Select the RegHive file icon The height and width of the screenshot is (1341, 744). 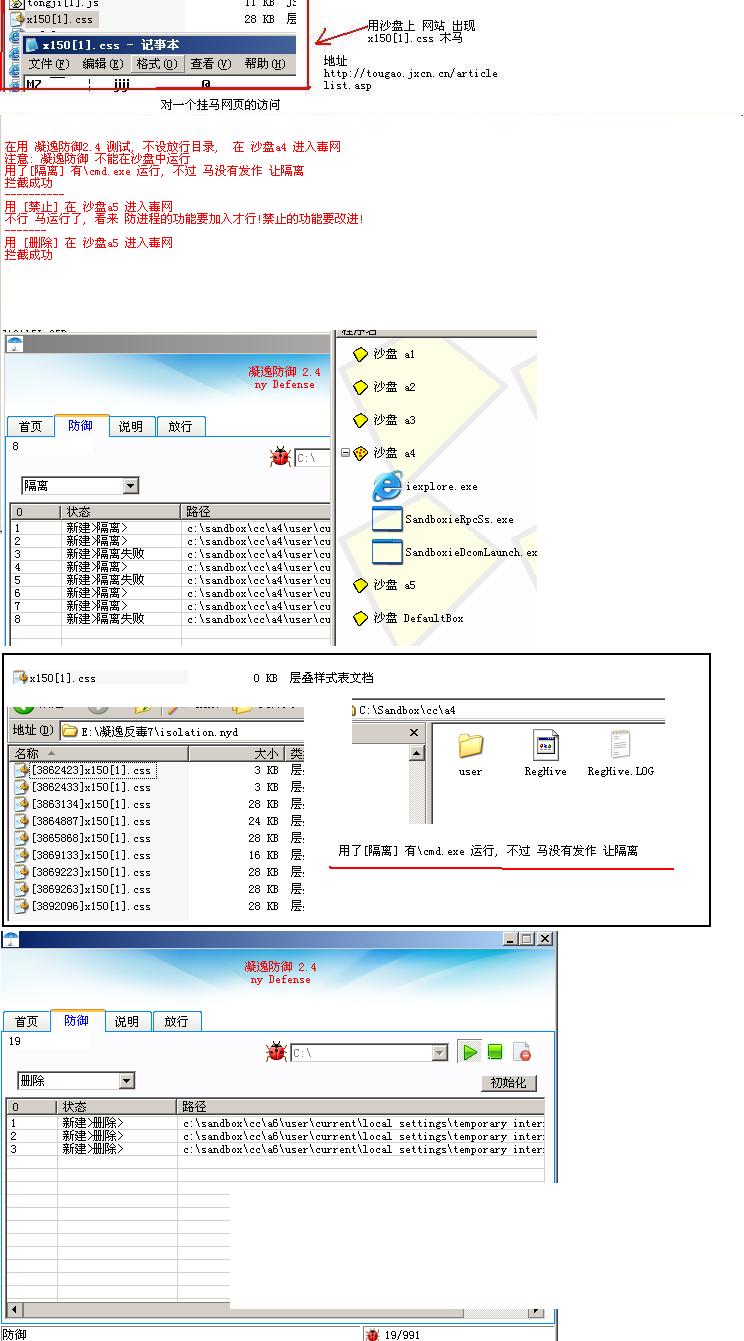coord(546,745)
